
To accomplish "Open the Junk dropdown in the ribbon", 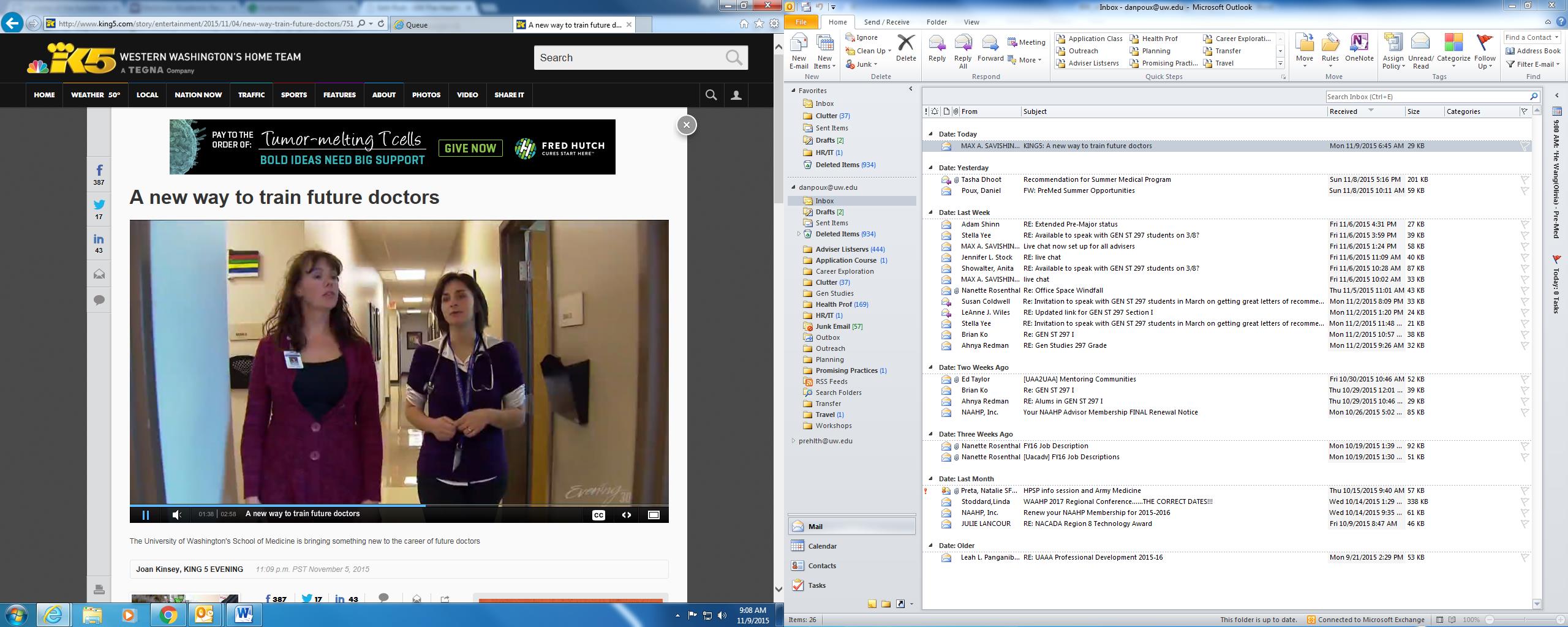I will 866,64.
